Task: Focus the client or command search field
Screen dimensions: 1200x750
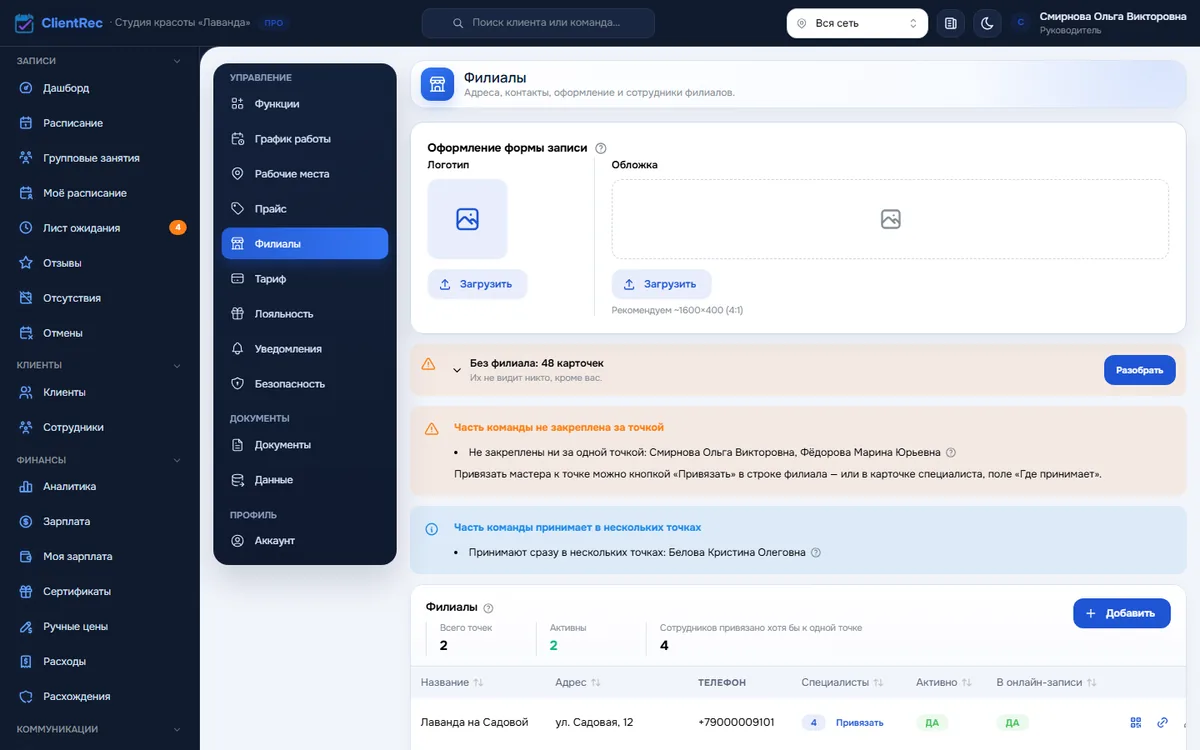Action: [538, 23]
